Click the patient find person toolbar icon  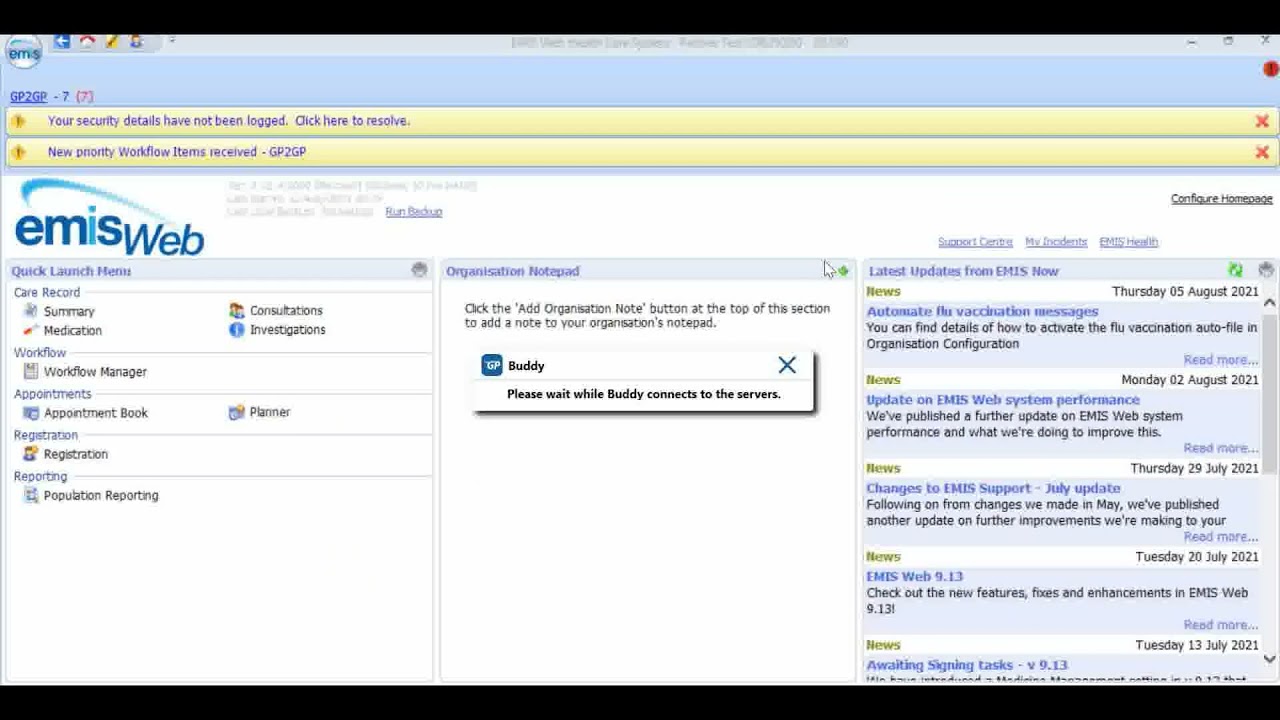137,41
